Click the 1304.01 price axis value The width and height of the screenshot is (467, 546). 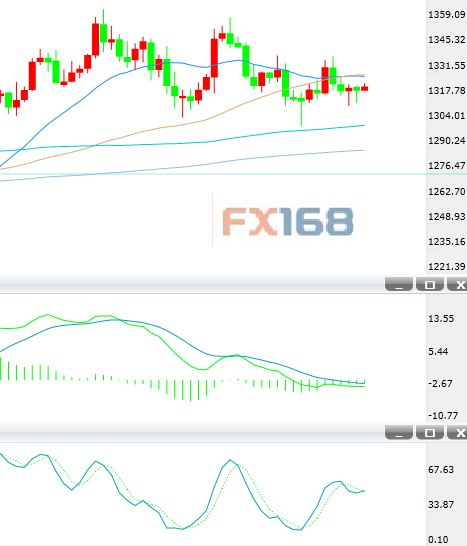tap(447, 116)
